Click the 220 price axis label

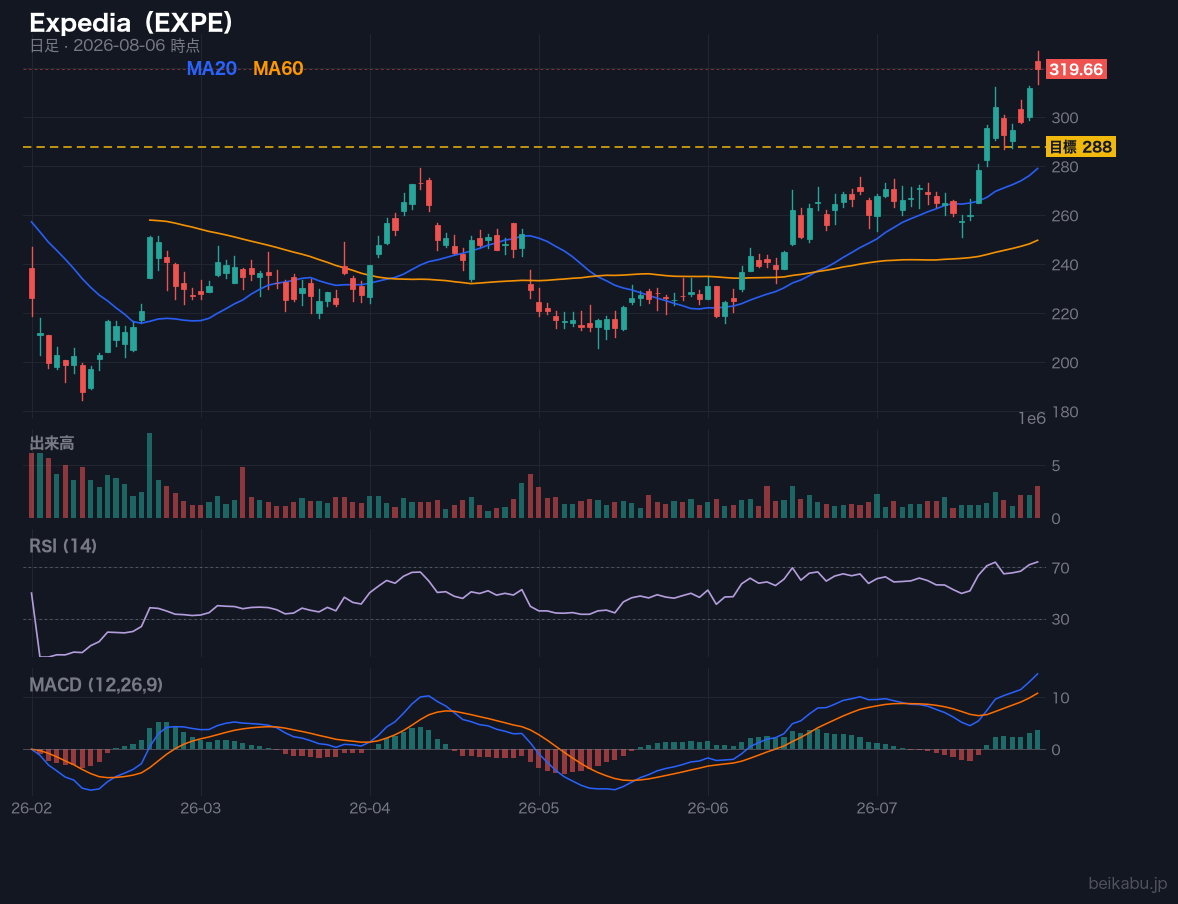1065,314
